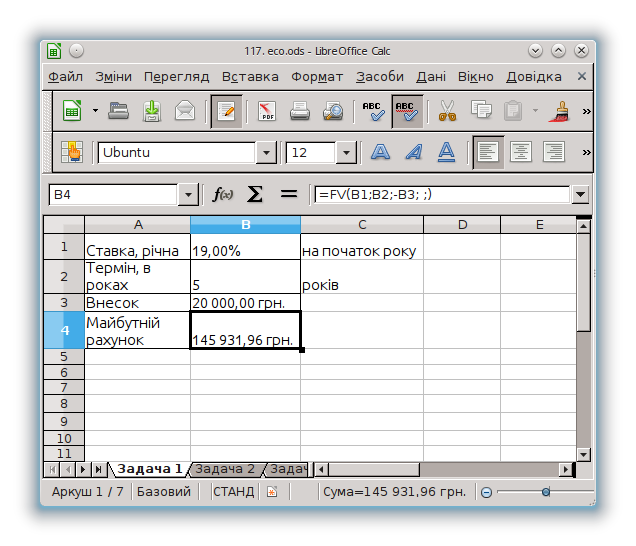Click the horizontal scrollbar right arrow
The image size is (636, 546).
(565, 470)
